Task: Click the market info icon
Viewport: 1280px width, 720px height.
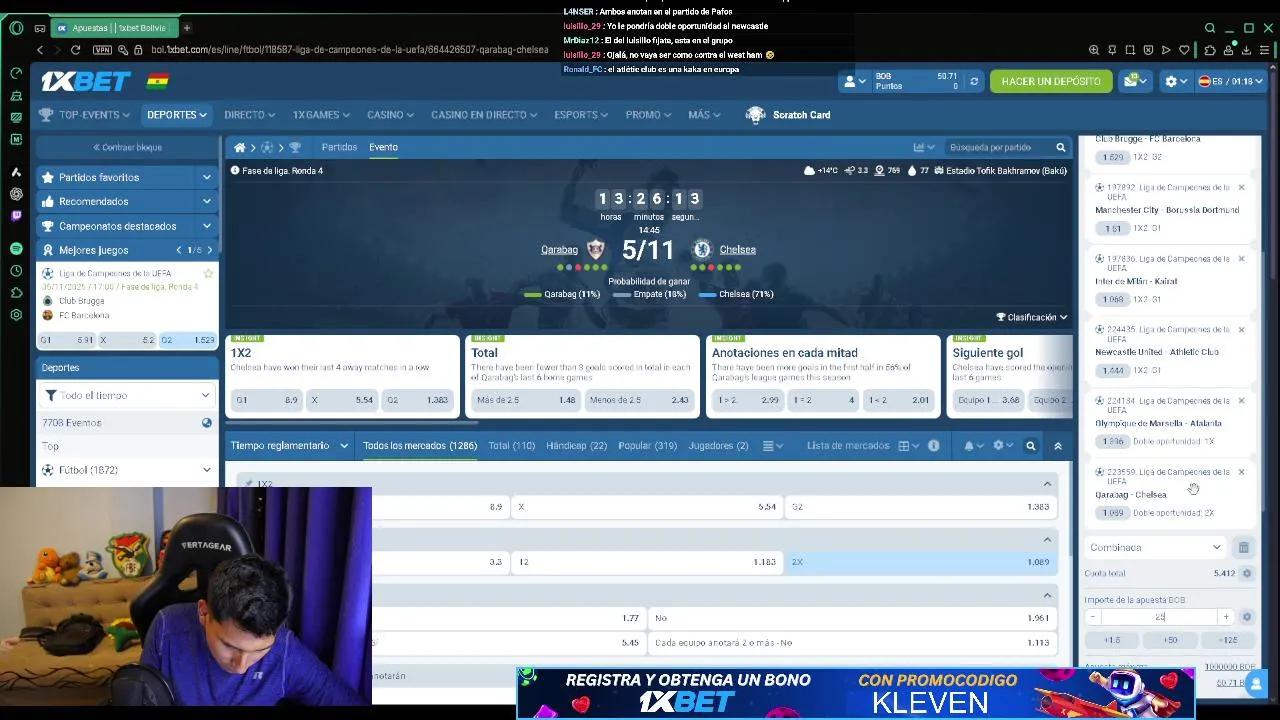Action: click(934, 446)
